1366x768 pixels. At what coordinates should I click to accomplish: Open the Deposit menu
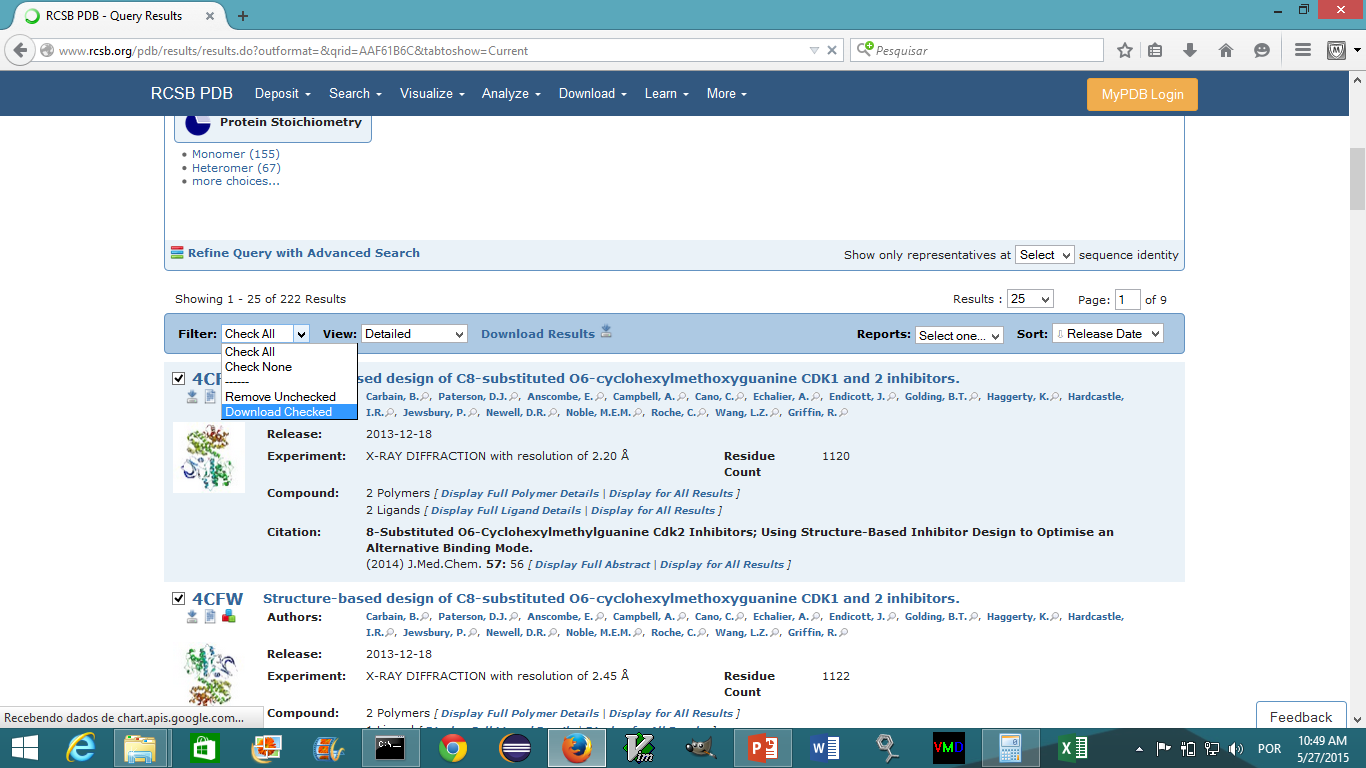283,93
